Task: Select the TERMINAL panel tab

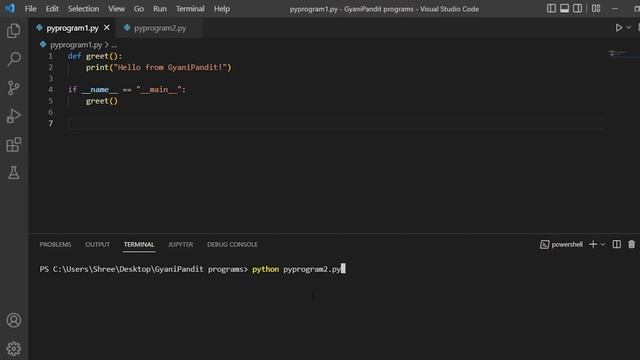Action: 139,244
